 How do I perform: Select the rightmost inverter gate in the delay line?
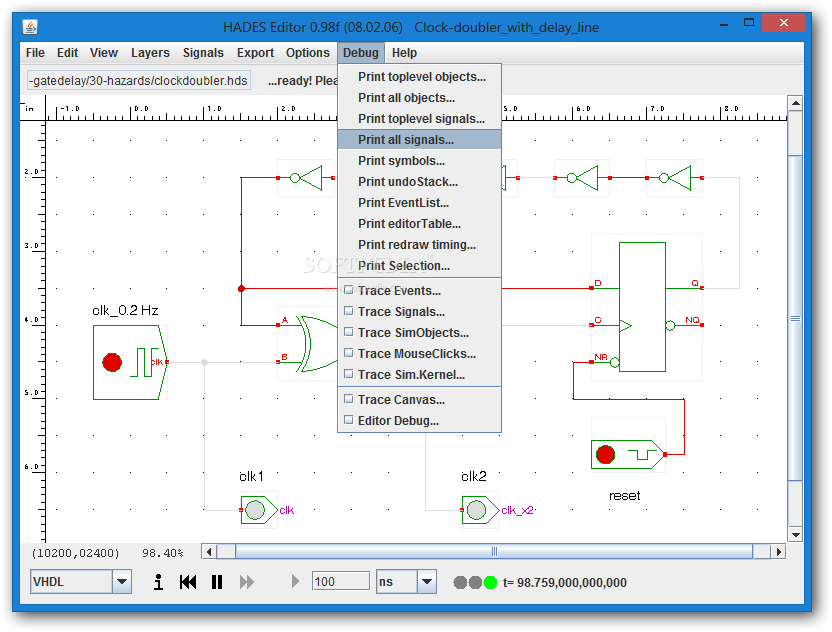[x=674, y=178]
